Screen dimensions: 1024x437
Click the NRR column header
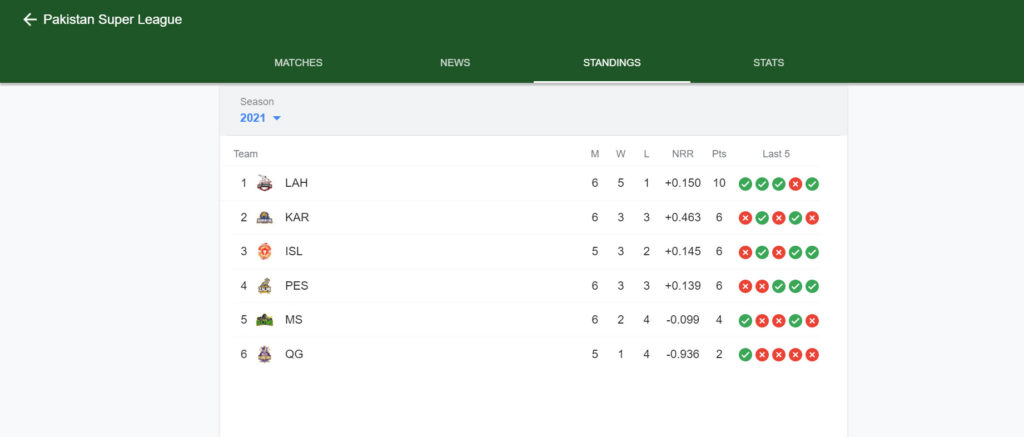point(682,154)
